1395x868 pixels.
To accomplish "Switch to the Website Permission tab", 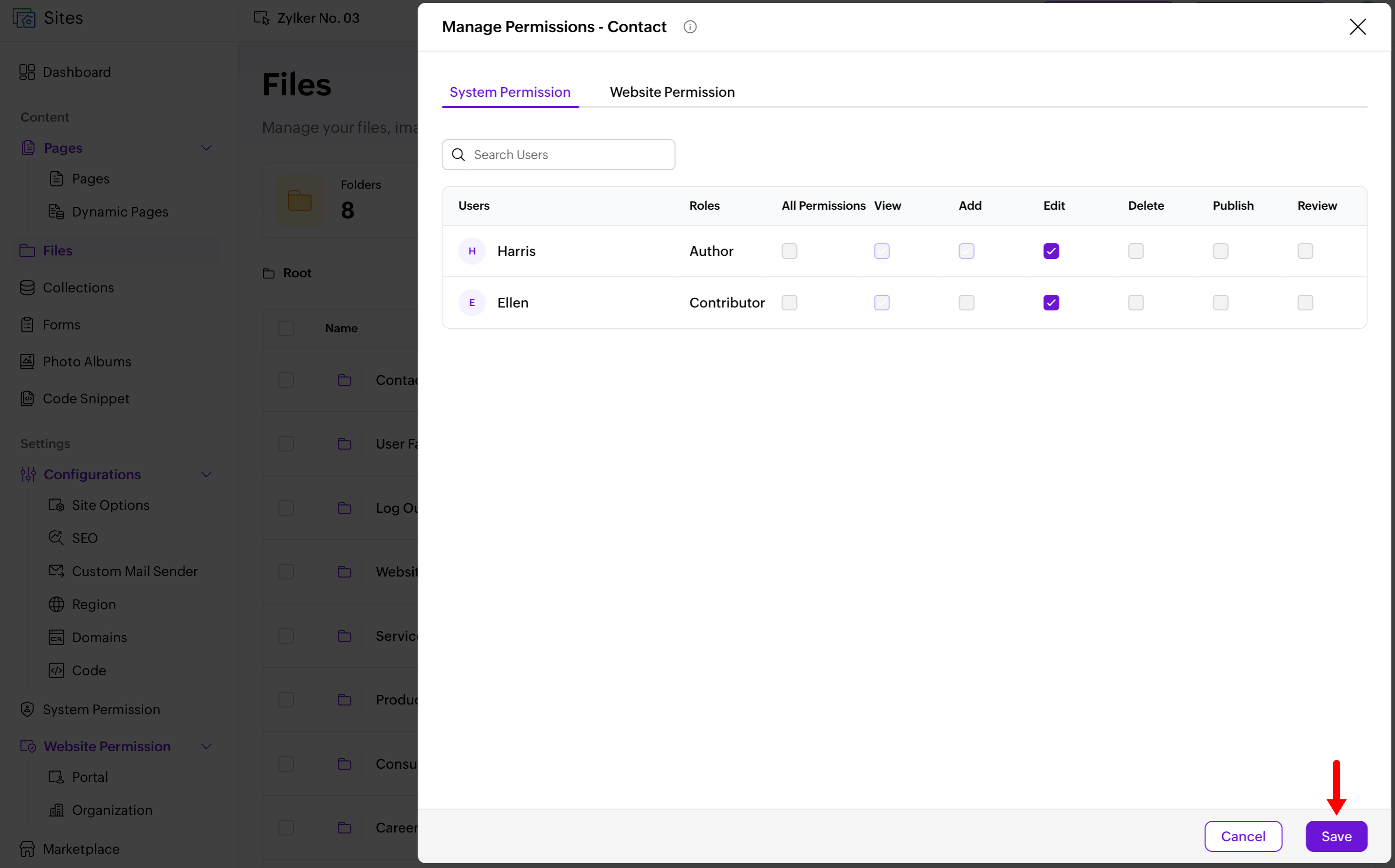I will [x=672, y=92].
